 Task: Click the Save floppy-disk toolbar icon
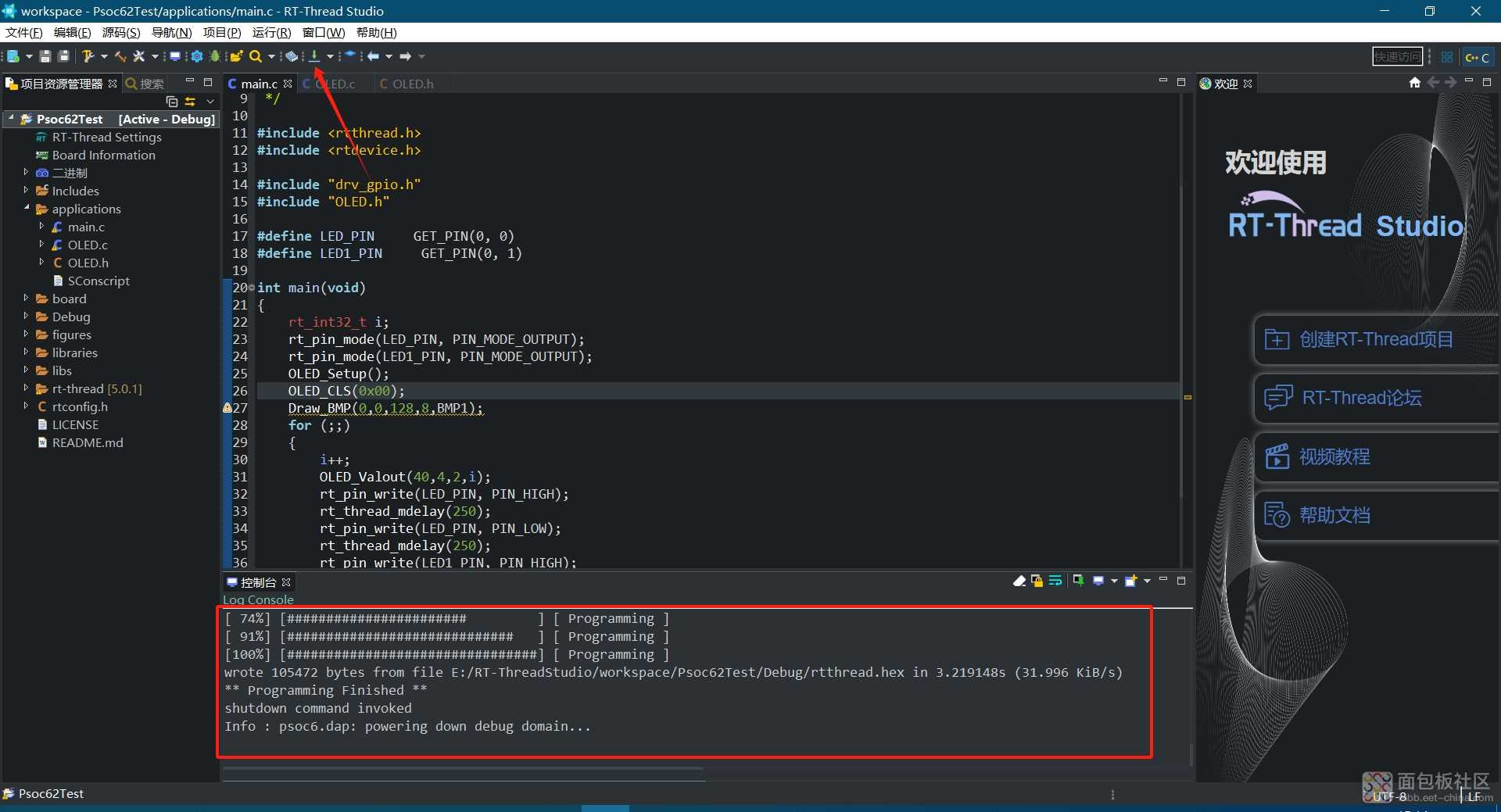pyautogui.click(x=45, y=56)
